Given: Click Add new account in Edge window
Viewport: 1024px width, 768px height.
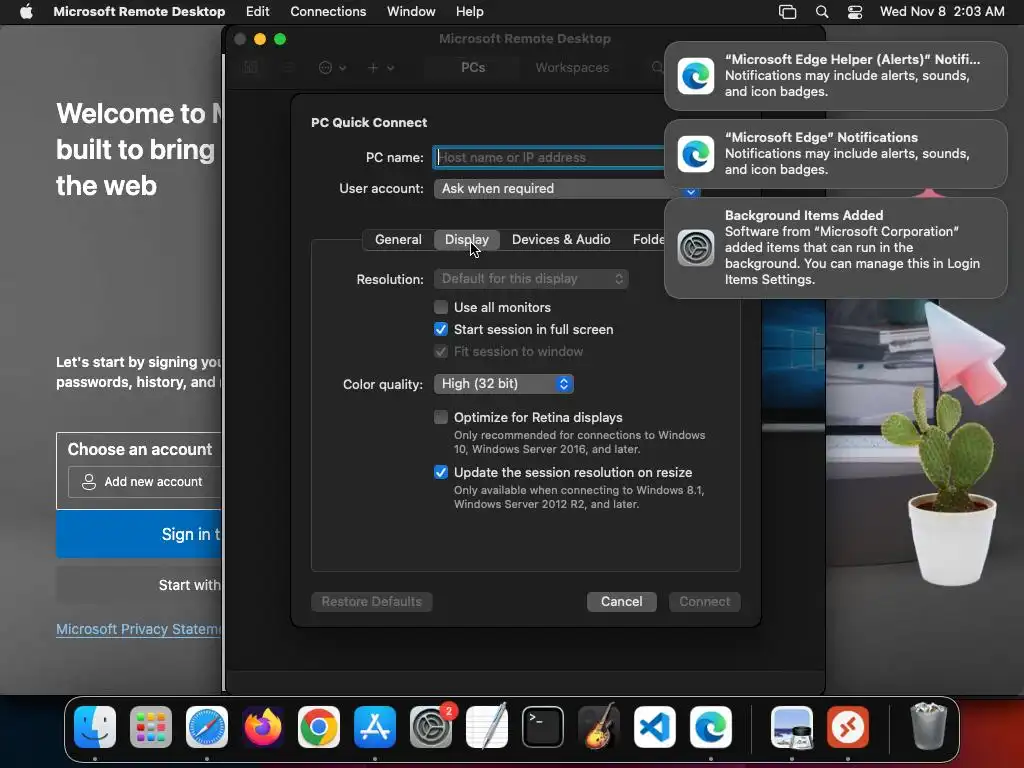Looking at the screenshot, I should point(145,482).
